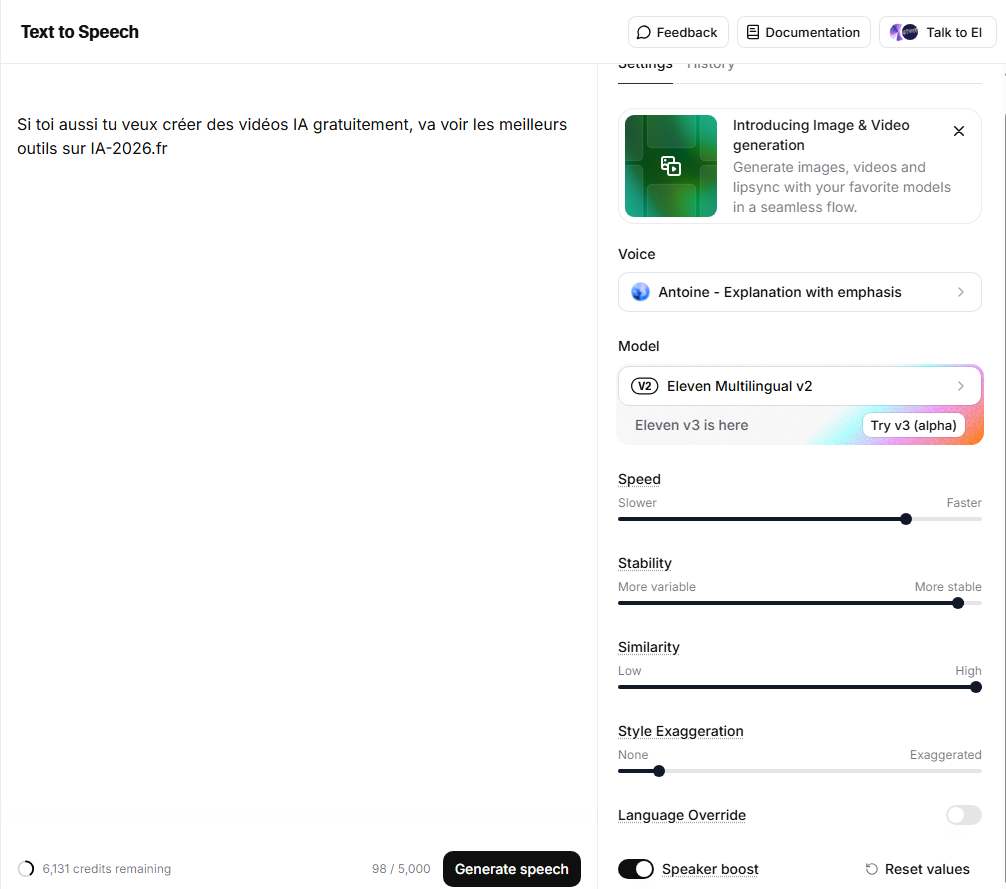The height and width of the screenshot is (889, 1006).
Task: Click the Talk to El avatar icon
Action: pos(903,32)
